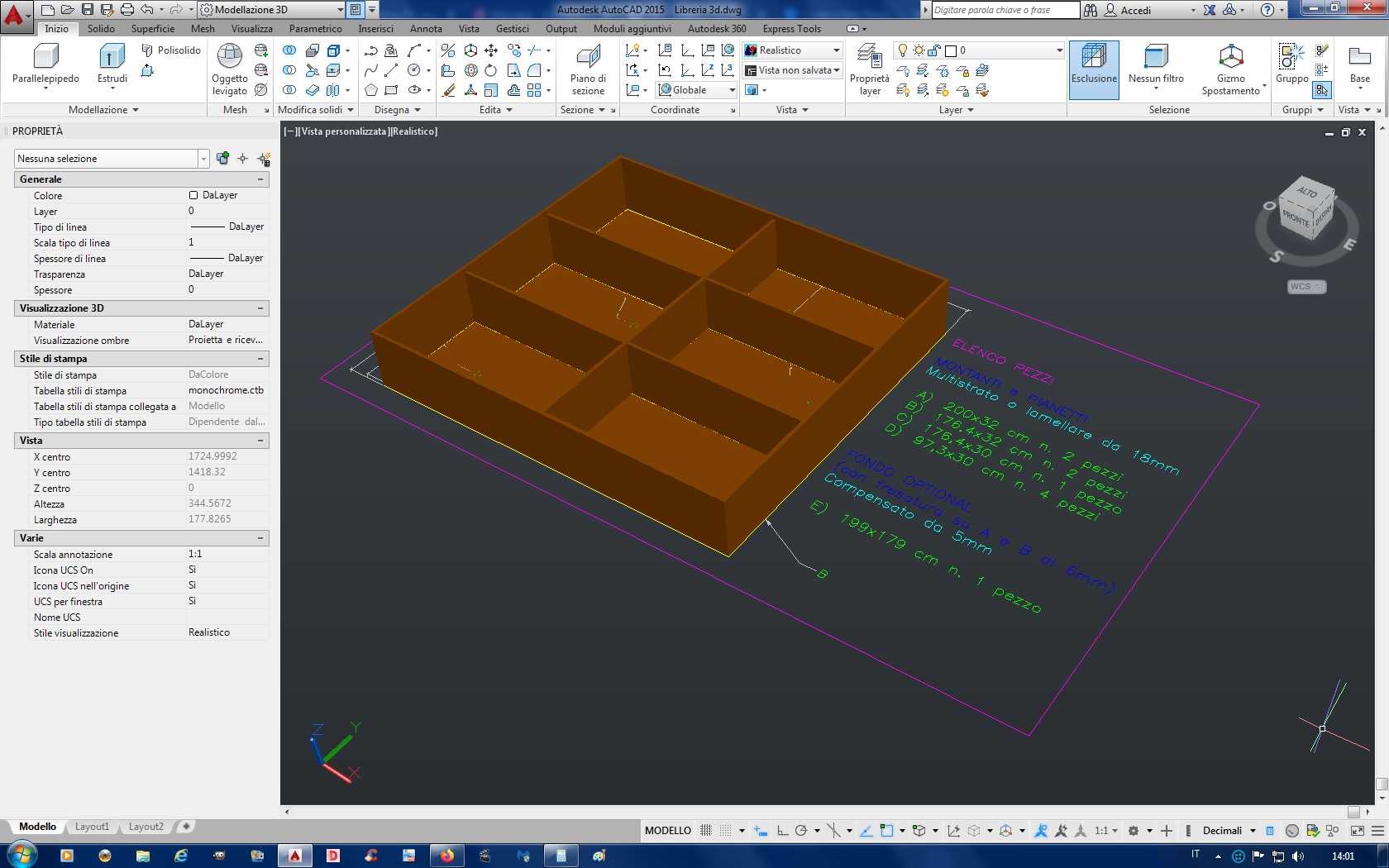Click the solid Union icon in Modifica solidi
The image size is (1389, 868).
[289, 50]
